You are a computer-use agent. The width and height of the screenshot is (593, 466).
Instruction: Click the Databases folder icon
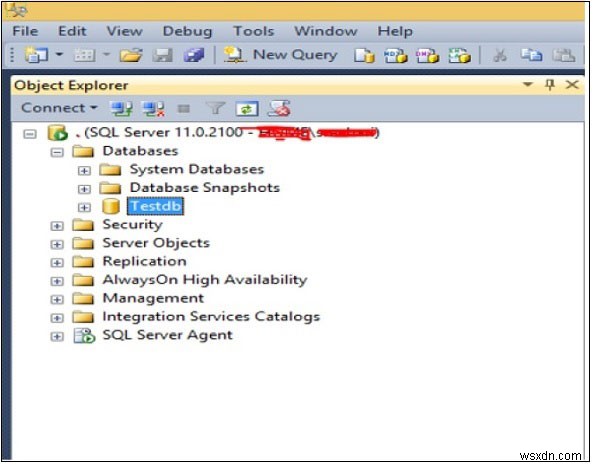click(83, 152)
